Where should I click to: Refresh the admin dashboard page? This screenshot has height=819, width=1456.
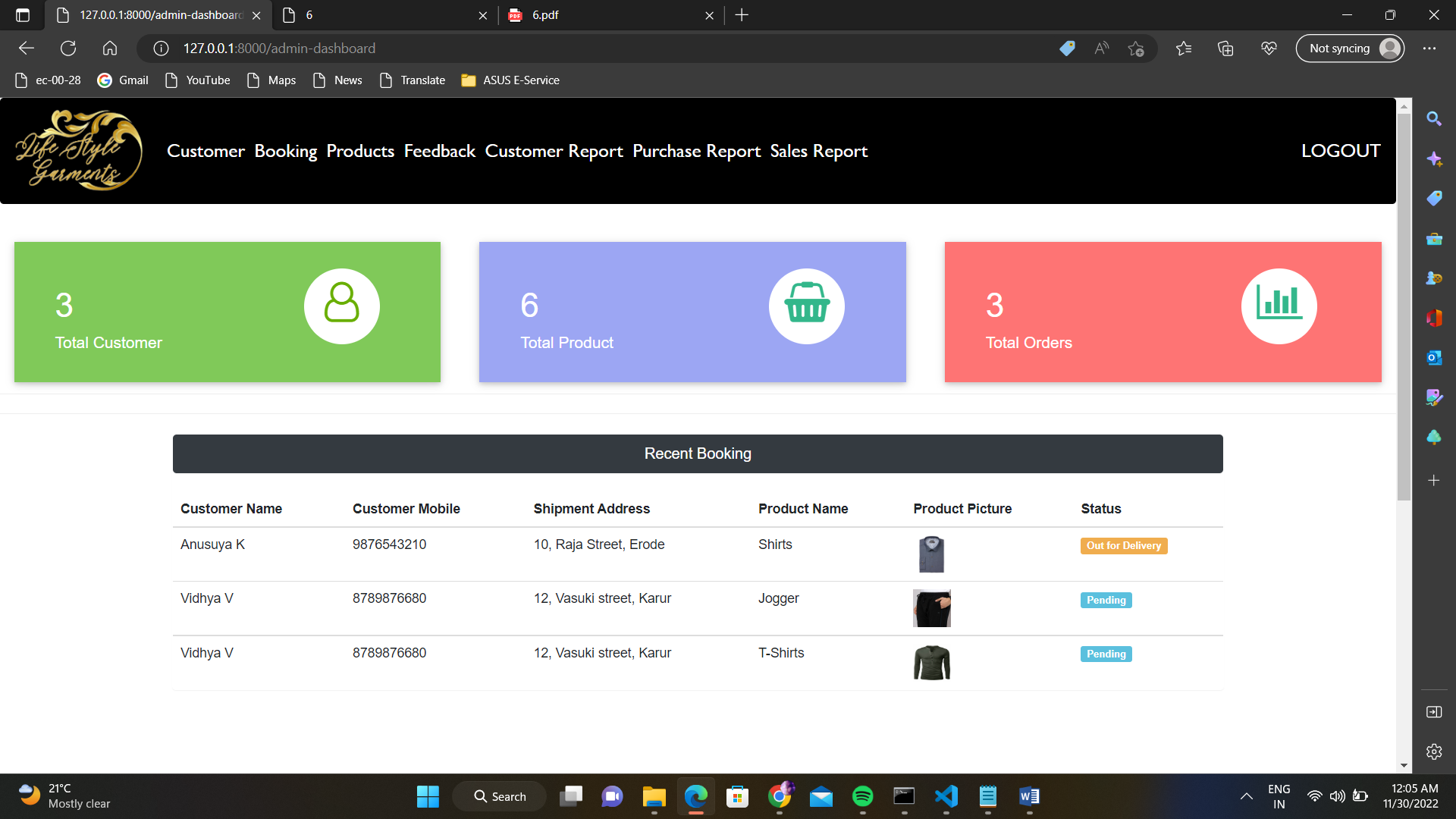(67, 48)
